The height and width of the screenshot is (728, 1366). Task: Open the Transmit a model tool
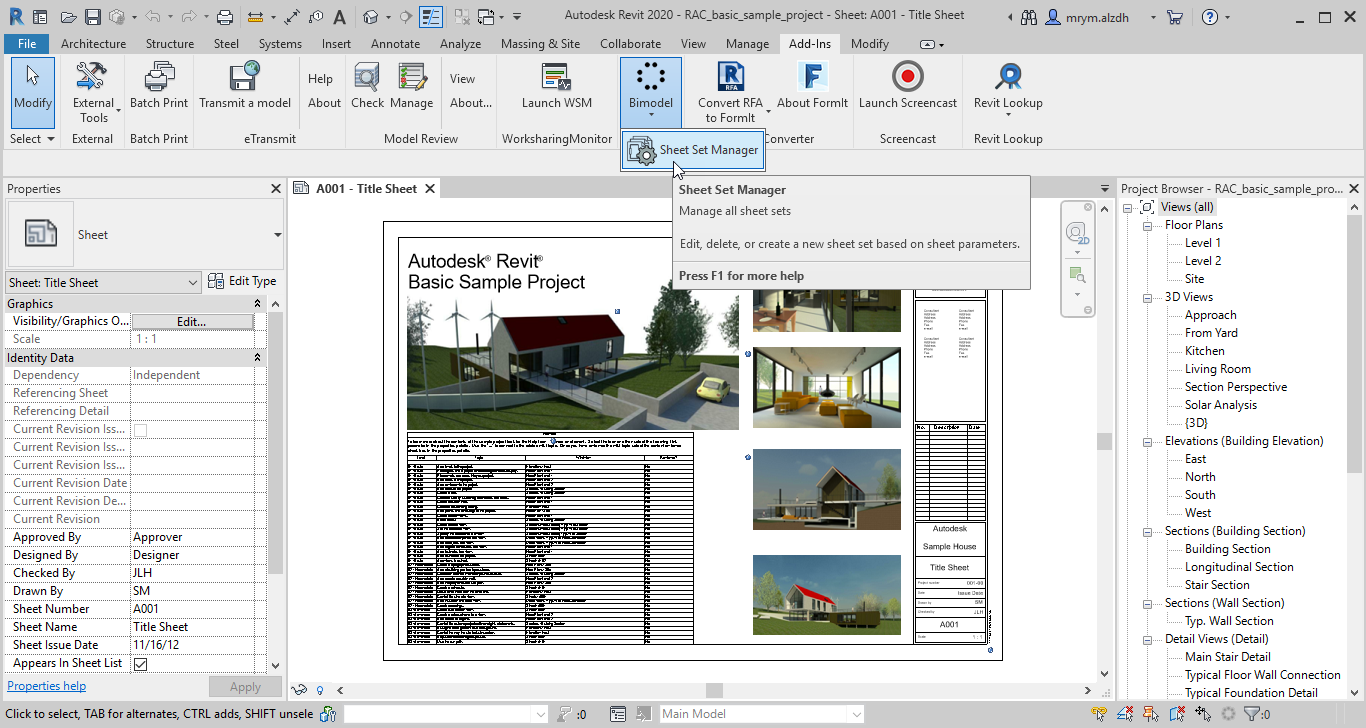click(x=244, y=86)
